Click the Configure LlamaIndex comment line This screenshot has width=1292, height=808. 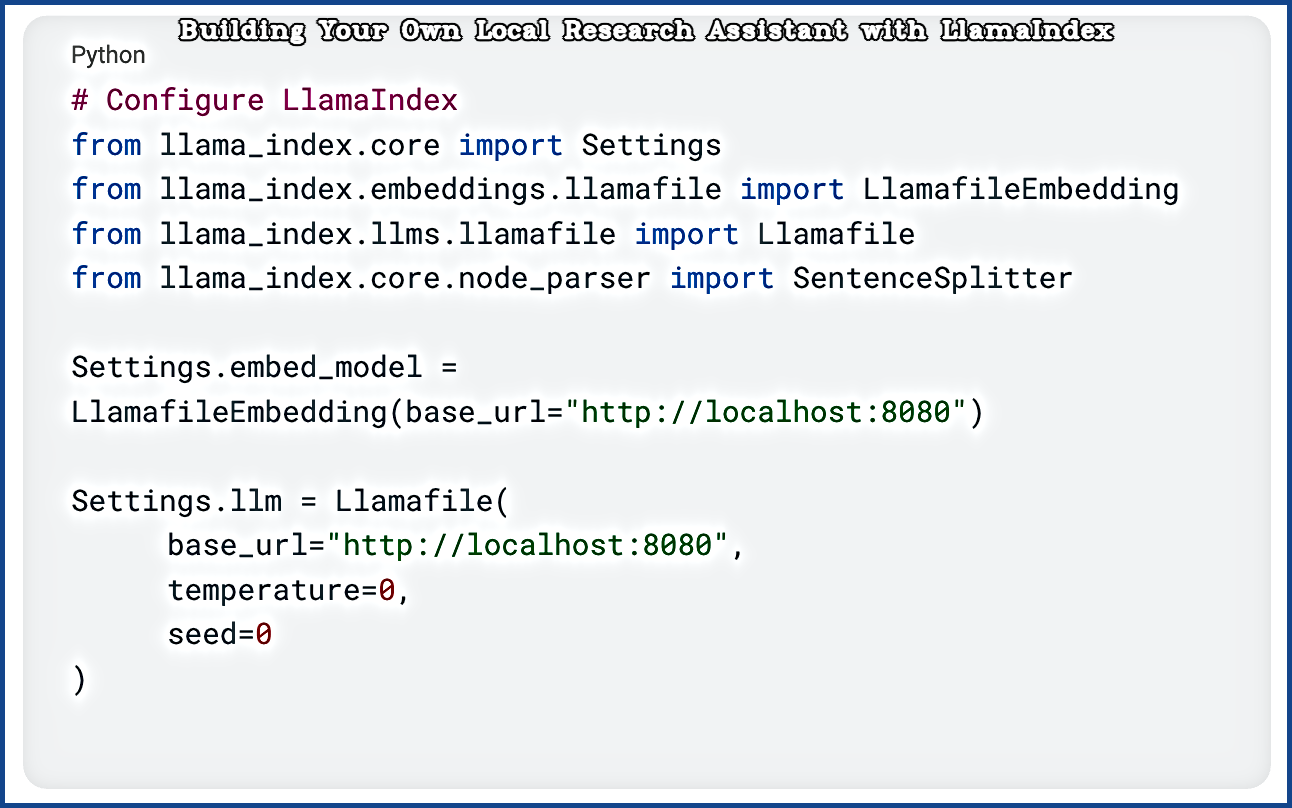pyautogui.click(x=265, y=100)
